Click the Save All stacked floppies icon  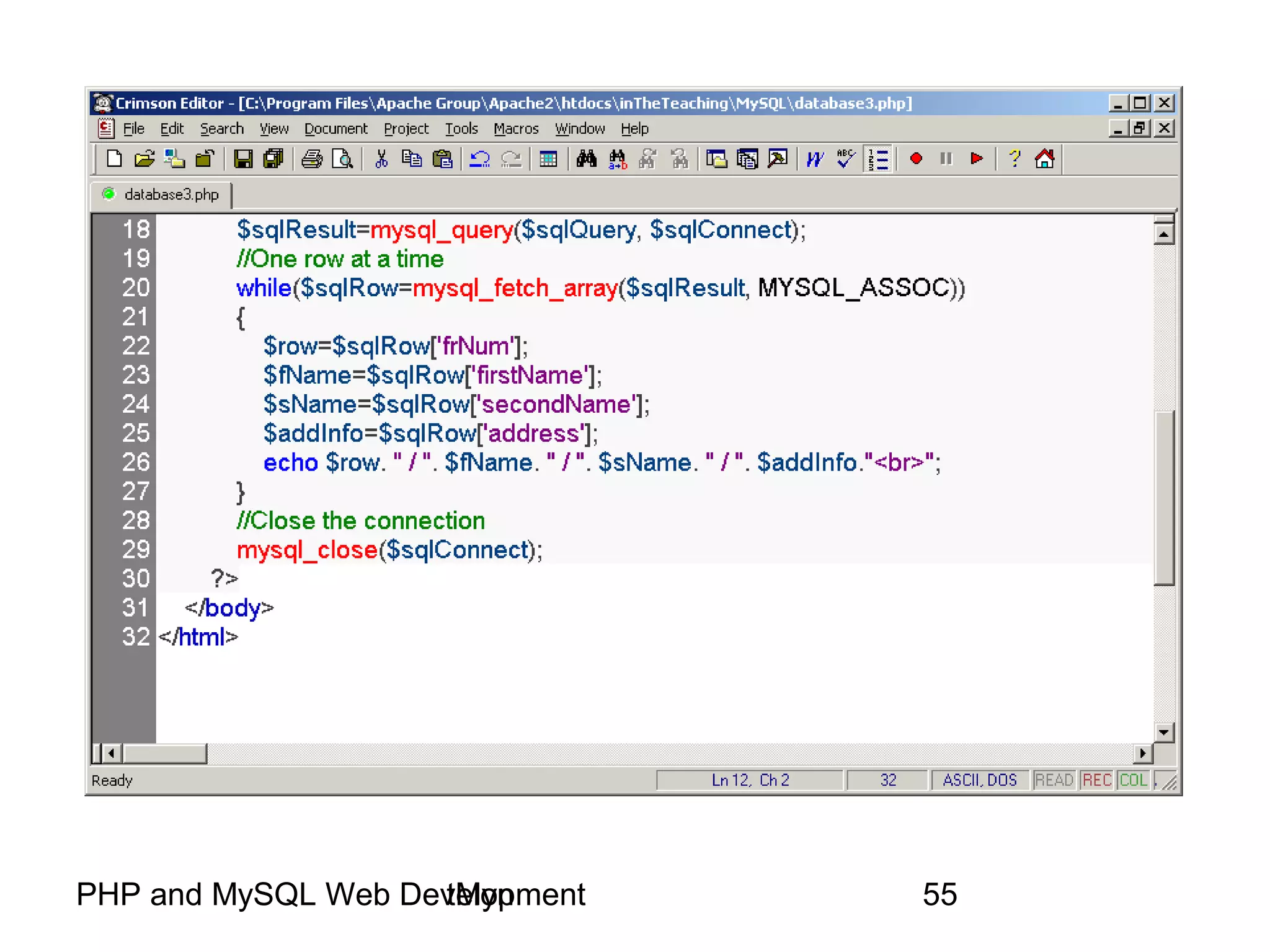pos(273,159)
